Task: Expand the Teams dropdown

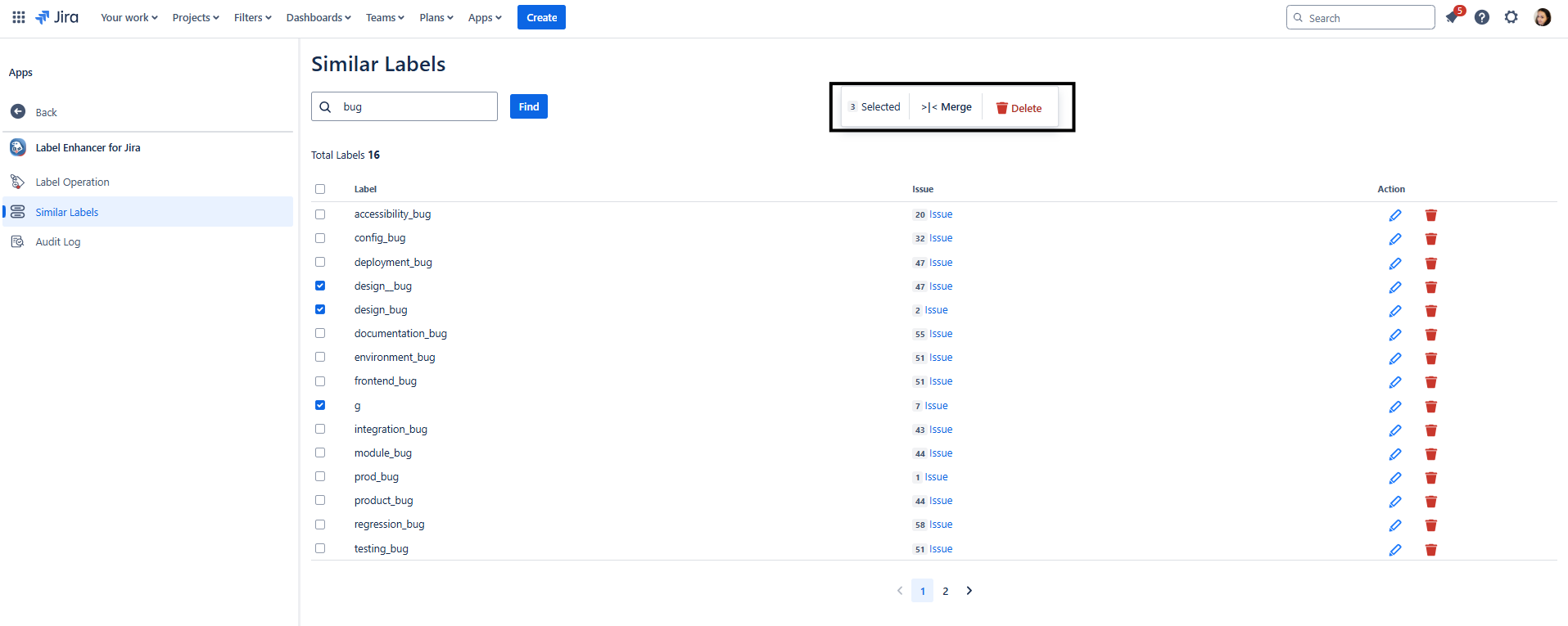Action: (385, 17)
